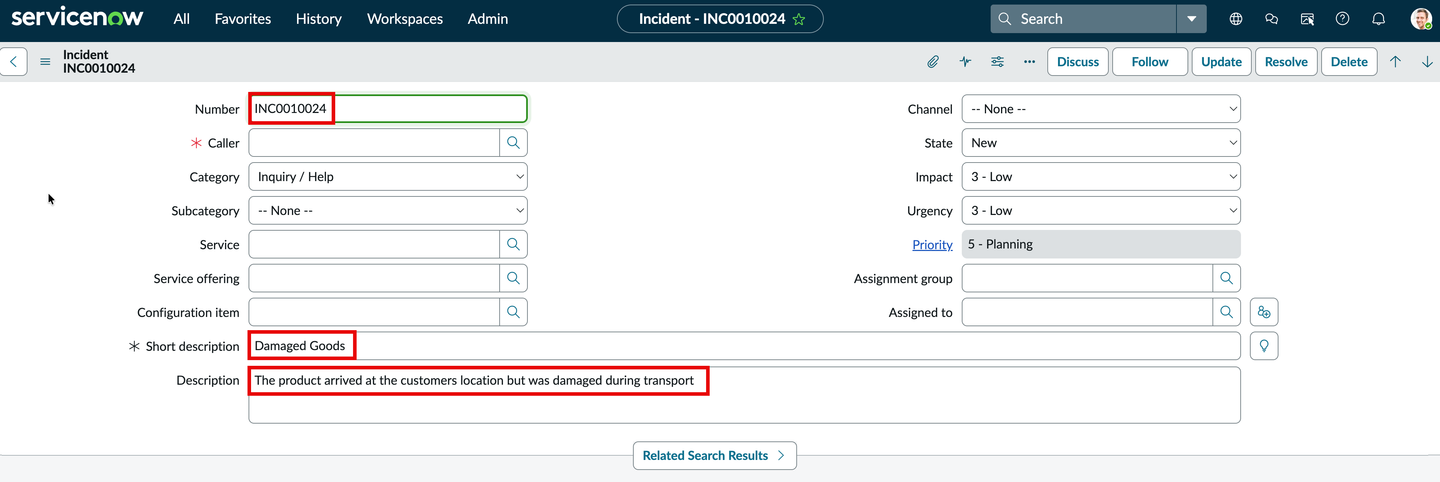Click the Resolve button
The width and height of the screenshot is (1440, 482).
[1286, 62]
